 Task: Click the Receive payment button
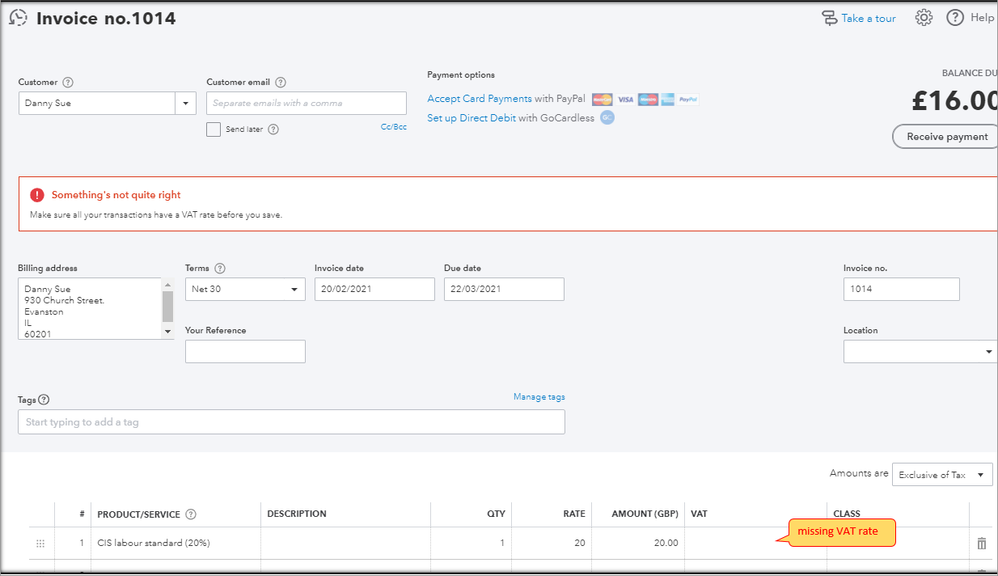[x=946, y=137]
